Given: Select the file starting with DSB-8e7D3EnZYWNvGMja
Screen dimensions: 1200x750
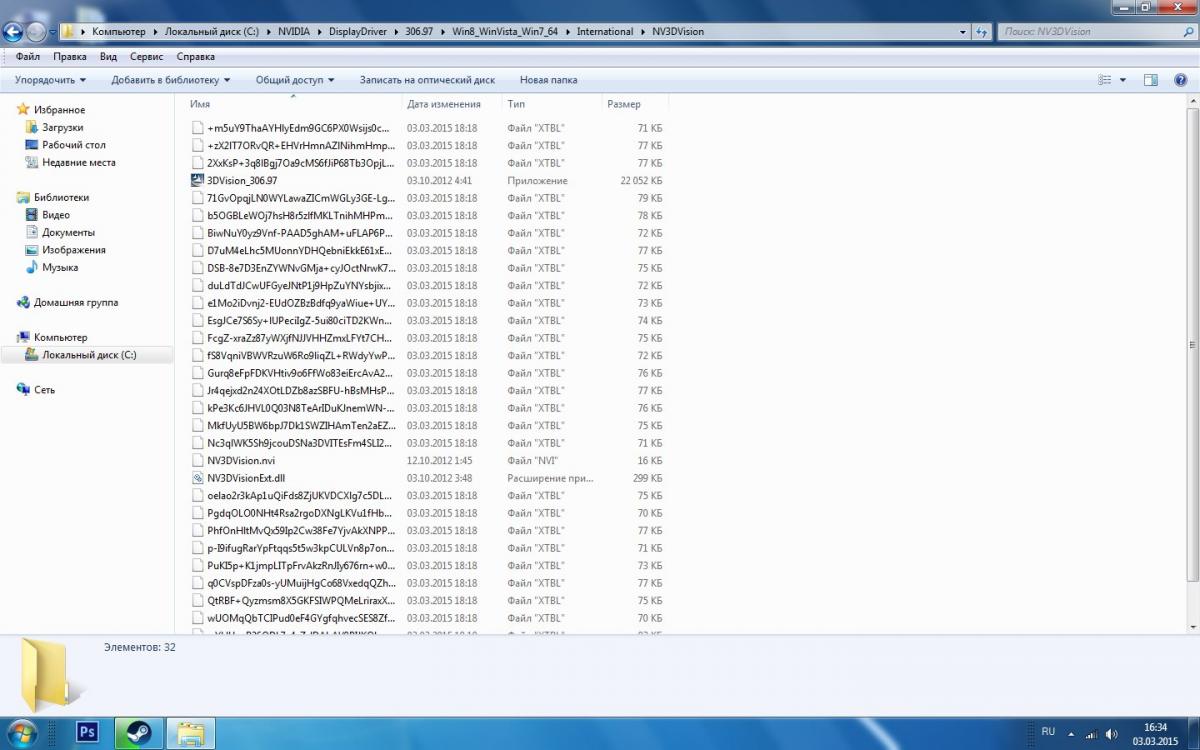Looking at the screenshot, I should pyautogui.click(x=292, y=268).
